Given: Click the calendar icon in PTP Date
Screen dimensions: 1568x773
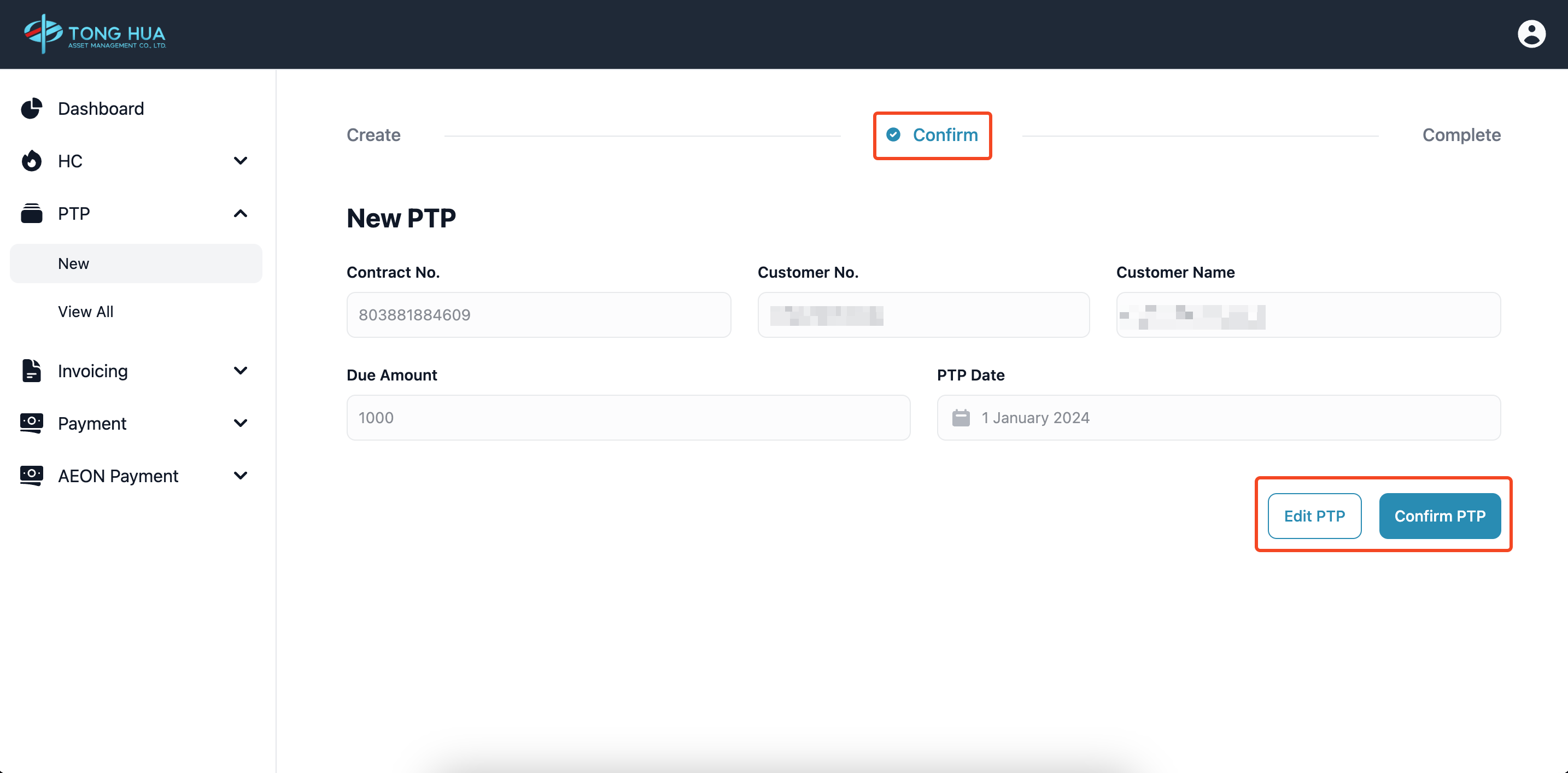Looking at the screenshot, I should 961,418.
